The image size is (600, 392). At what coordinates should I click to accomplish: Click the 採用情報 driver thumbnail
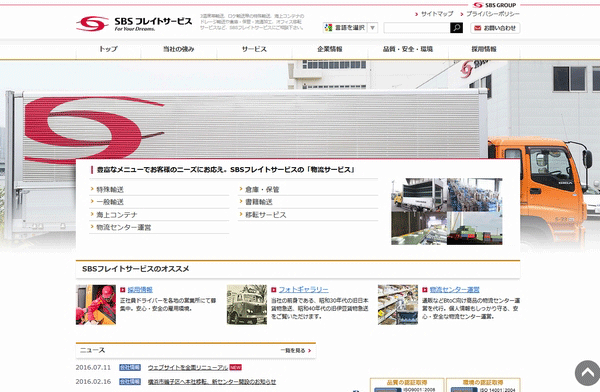click(x=96, y=305)
